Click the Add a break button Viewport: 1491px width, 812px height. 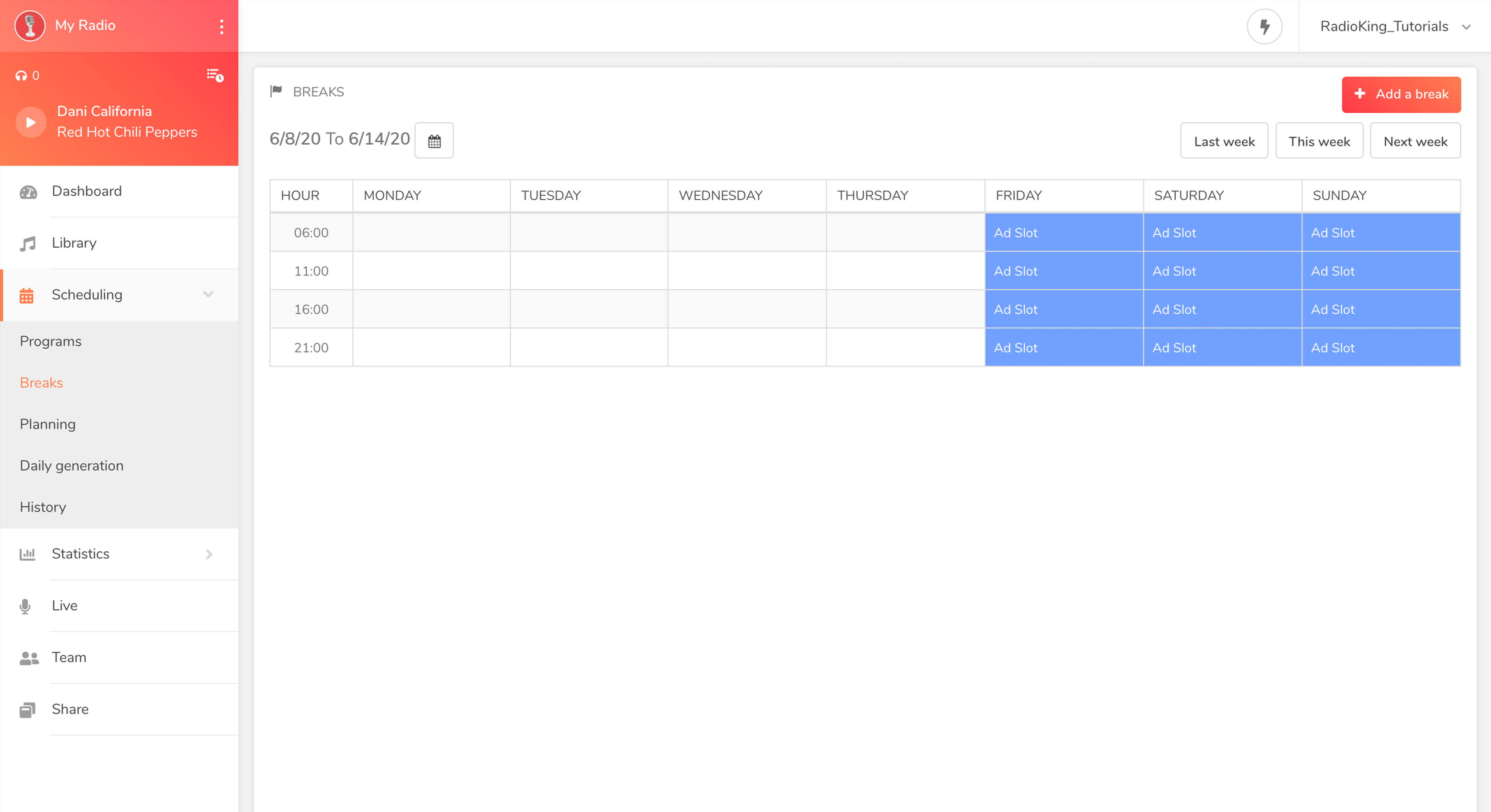coord(1401,95)
